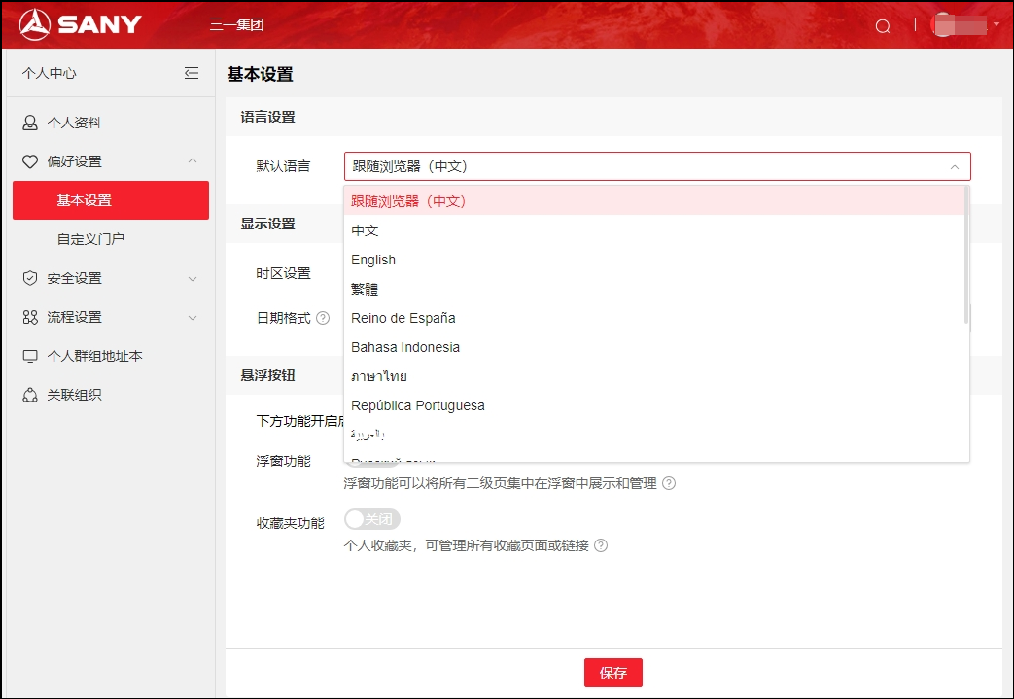Open the search magnifier icon in header
This screenshot has width=1014, height=699.
(x=883, y=26)
